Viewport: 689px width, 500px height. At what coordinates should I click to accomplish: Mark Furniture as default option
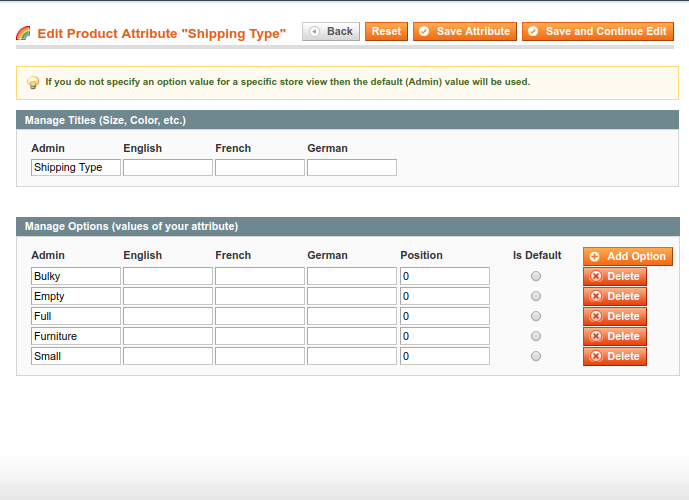click(x=536, y=336)
